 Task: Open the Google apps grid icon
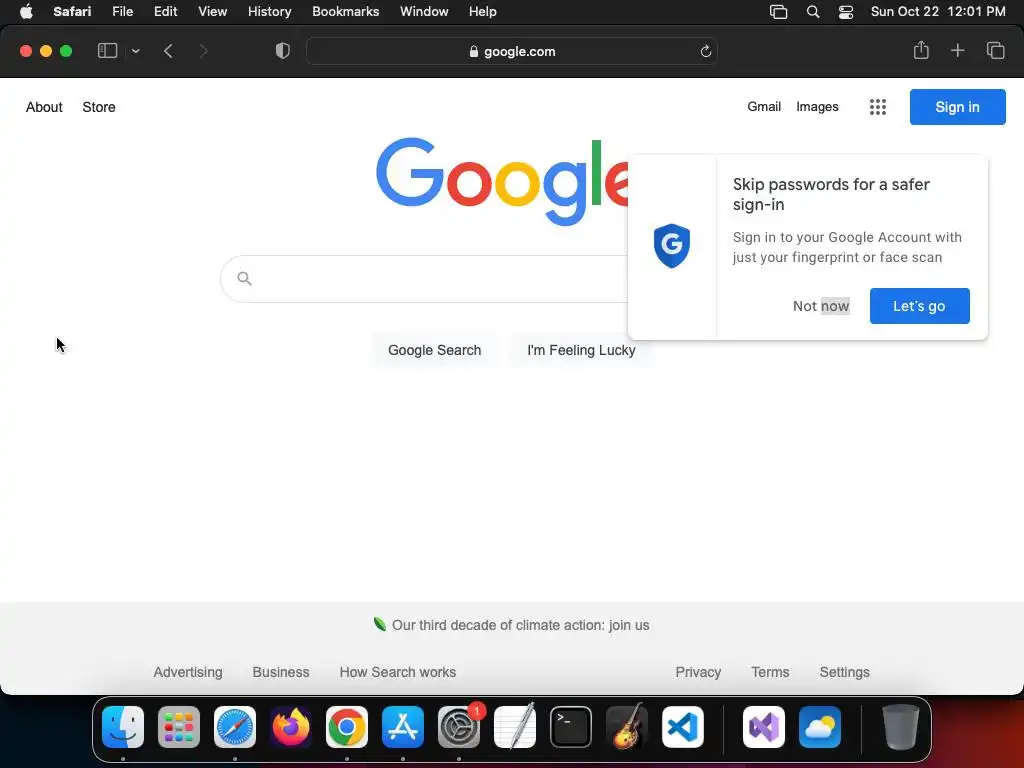(x=878, y=107)
